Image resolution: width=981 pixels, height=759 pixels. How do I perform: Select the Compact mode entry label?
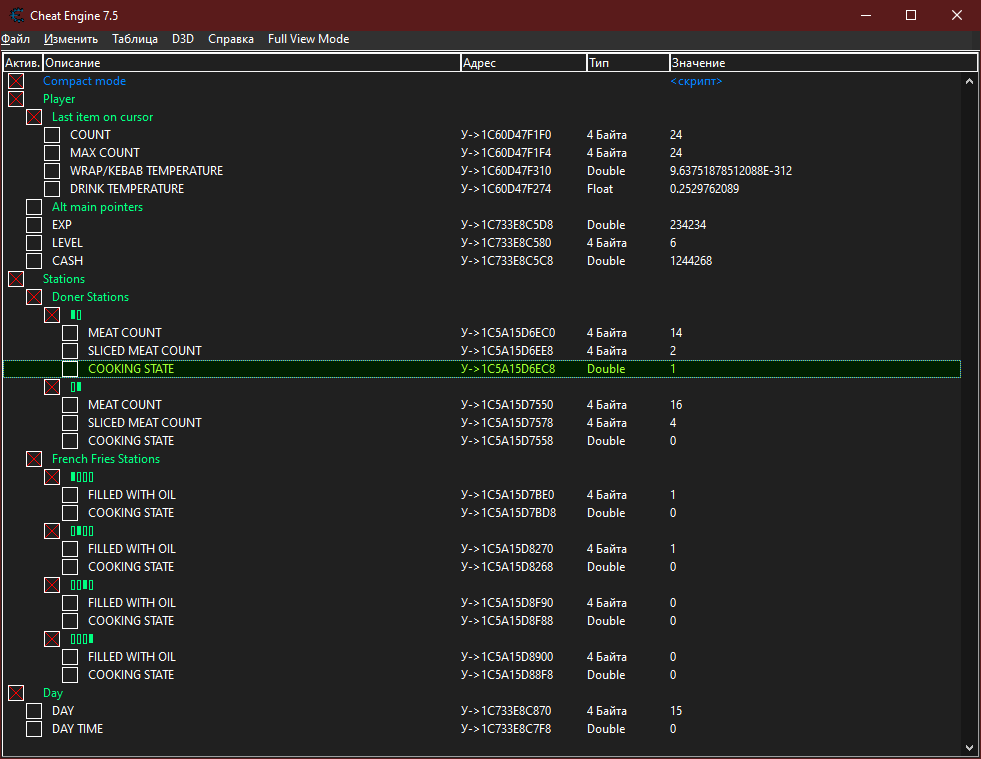84,81
